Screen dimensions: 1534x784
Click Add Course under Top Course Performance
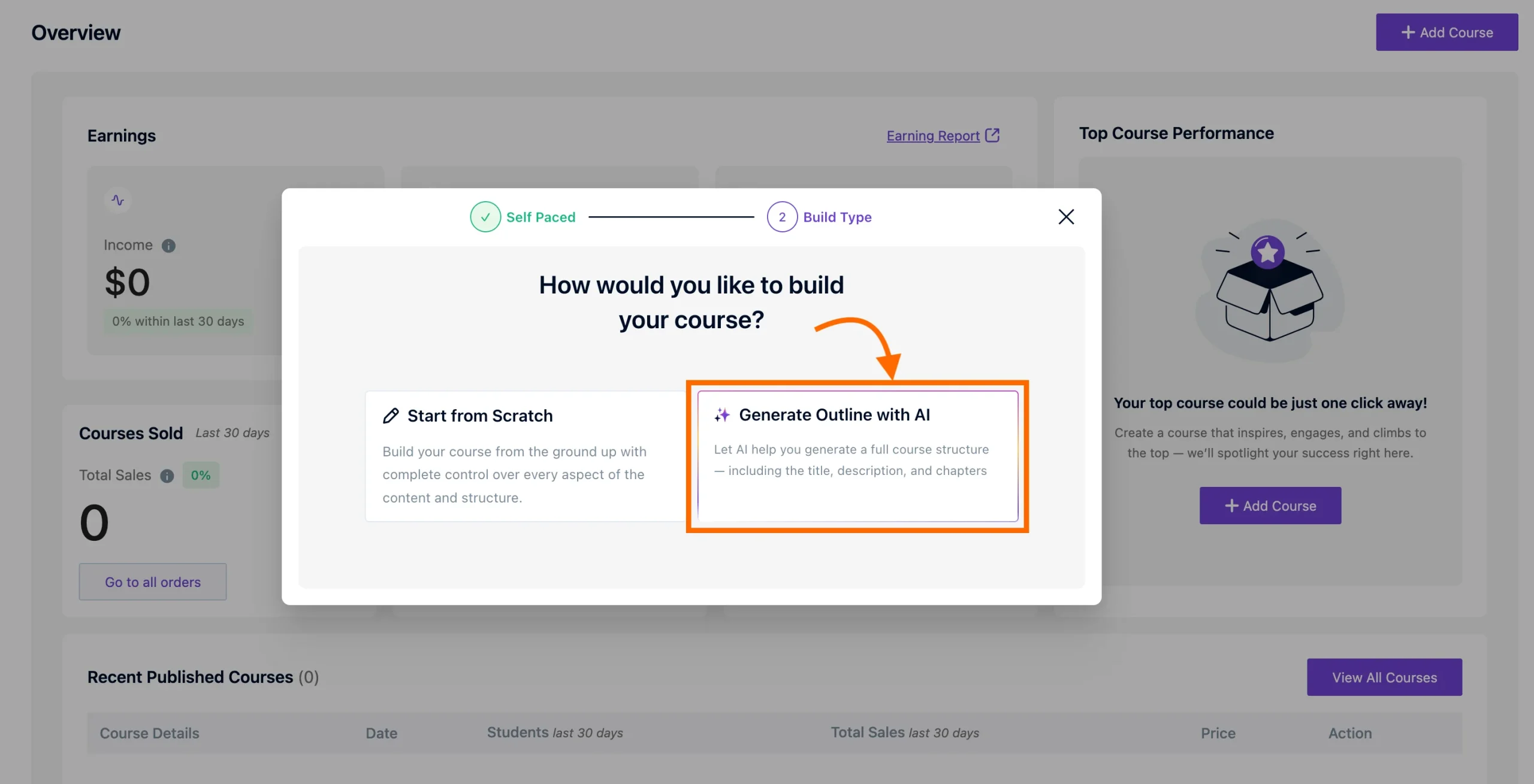1270,505
